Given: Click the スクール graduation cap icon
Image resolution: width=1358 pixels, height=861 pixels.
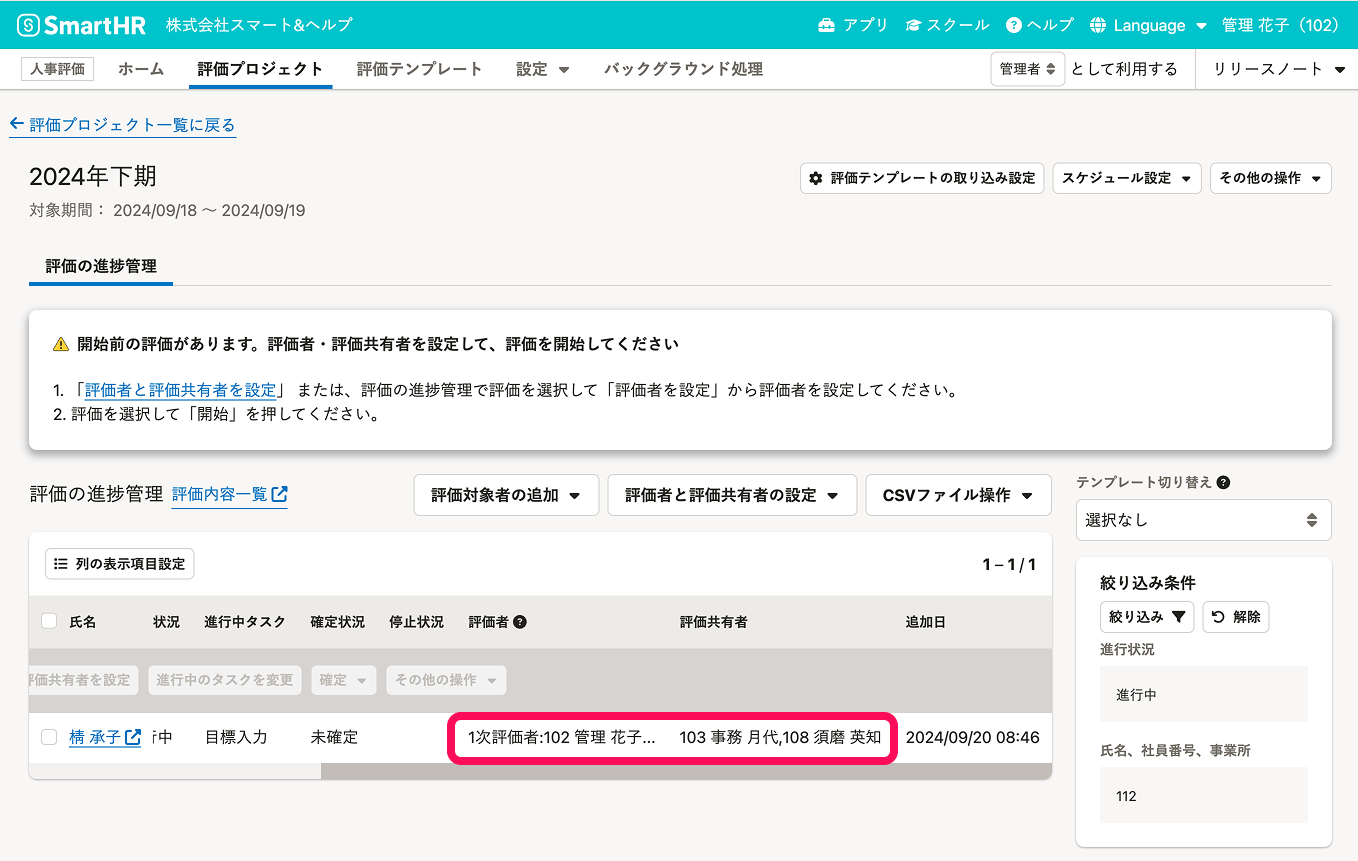Looking at the screenshot, I should point(914,25).
